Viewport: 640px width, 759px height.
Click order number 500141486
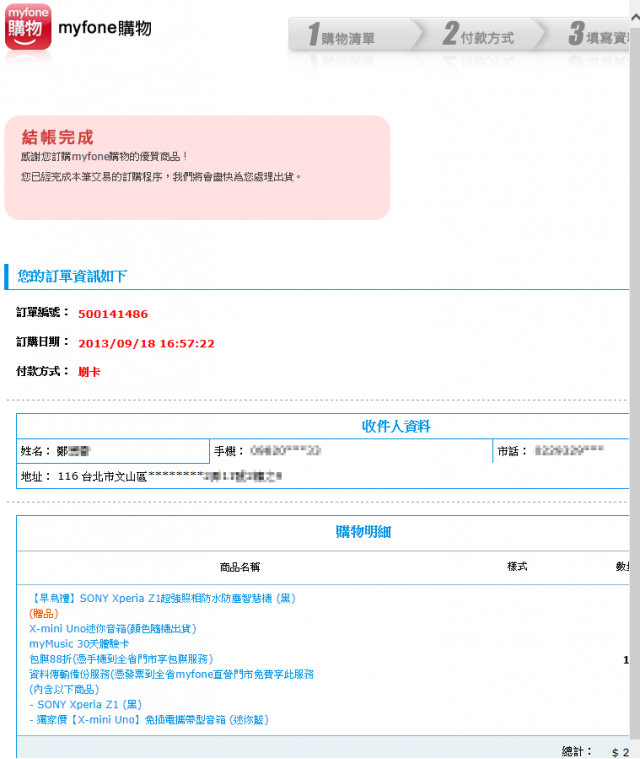113,314
